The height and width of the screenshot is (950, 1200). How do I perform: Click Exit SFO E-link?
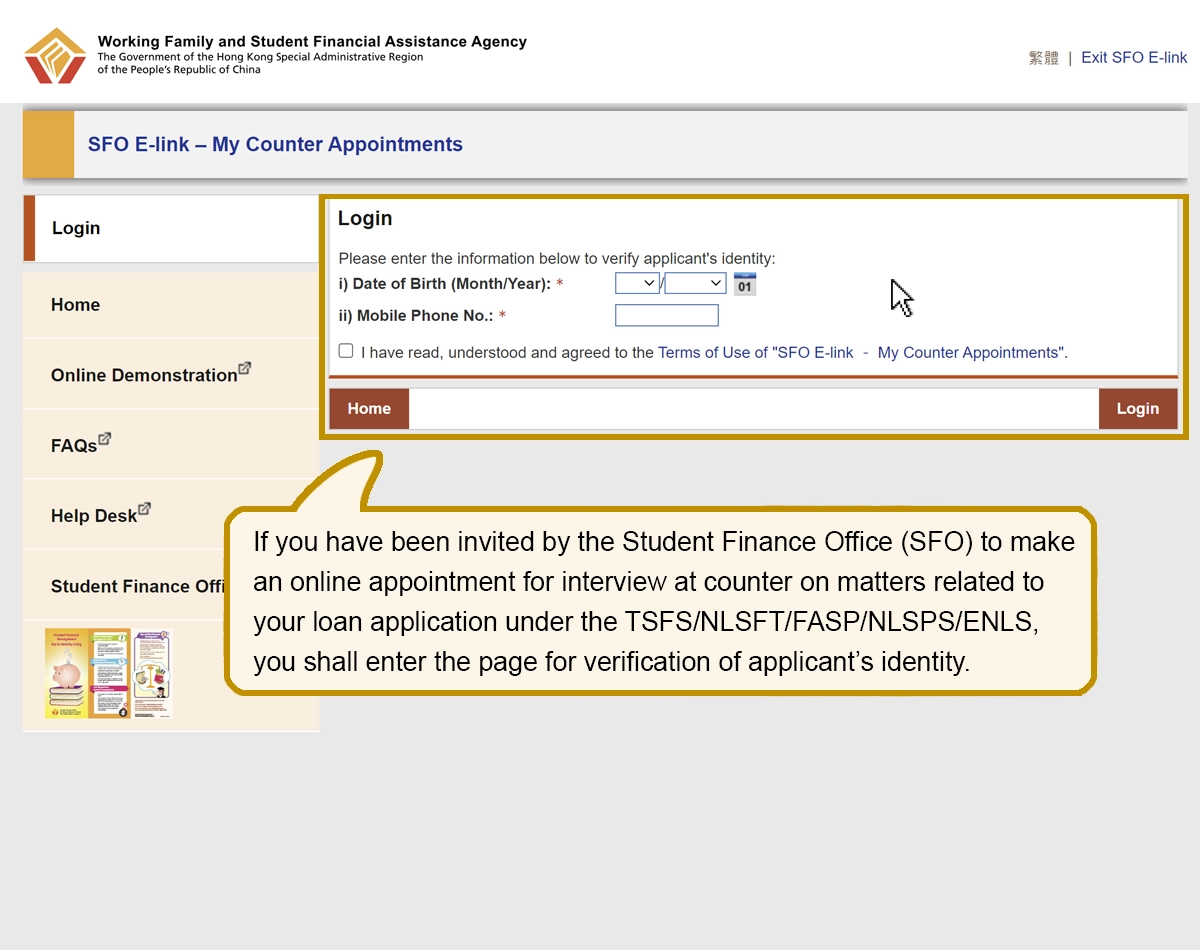click(1134, 58)
